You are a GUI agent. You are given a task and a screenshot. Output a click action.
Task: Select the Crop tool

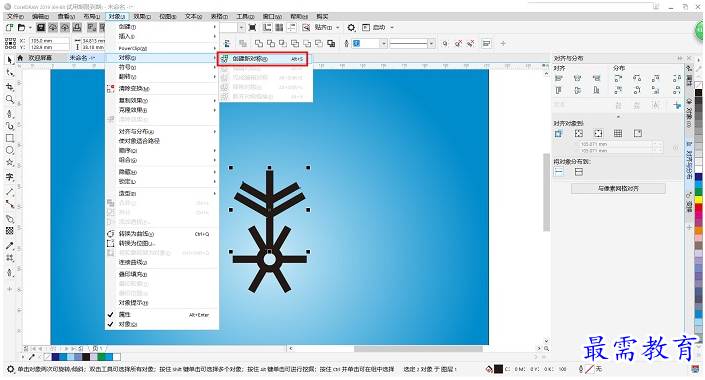(x=9, y=86)
